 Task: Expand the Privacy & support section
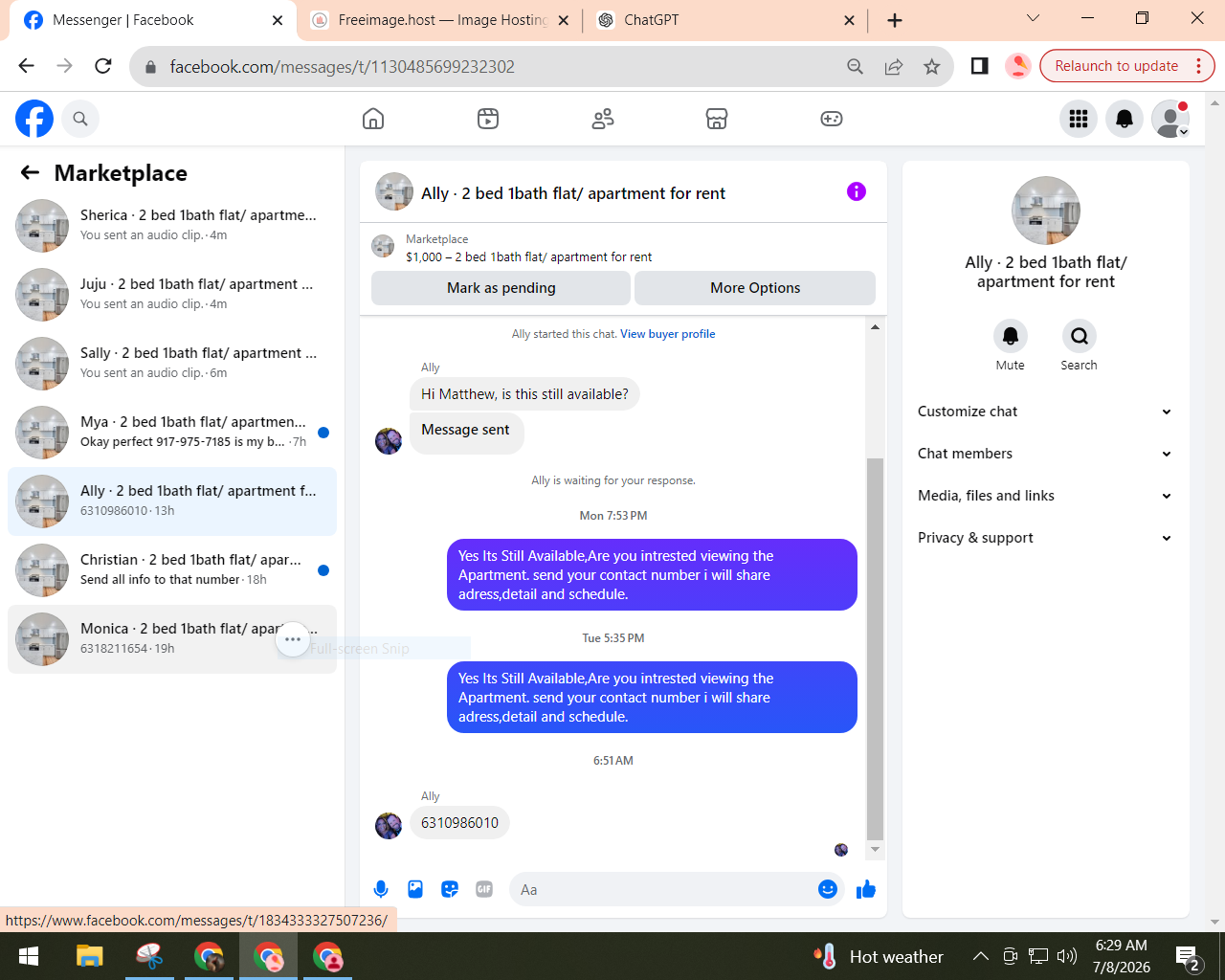[1045, 538]
